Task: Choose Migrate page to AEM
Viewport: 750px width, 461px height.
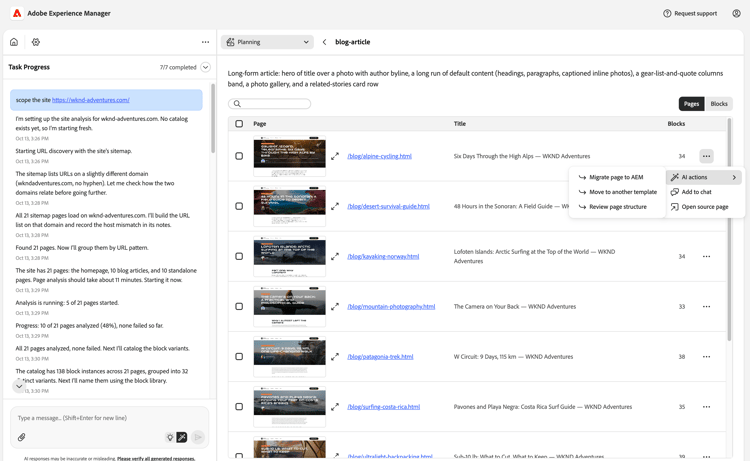Action: 617,177
